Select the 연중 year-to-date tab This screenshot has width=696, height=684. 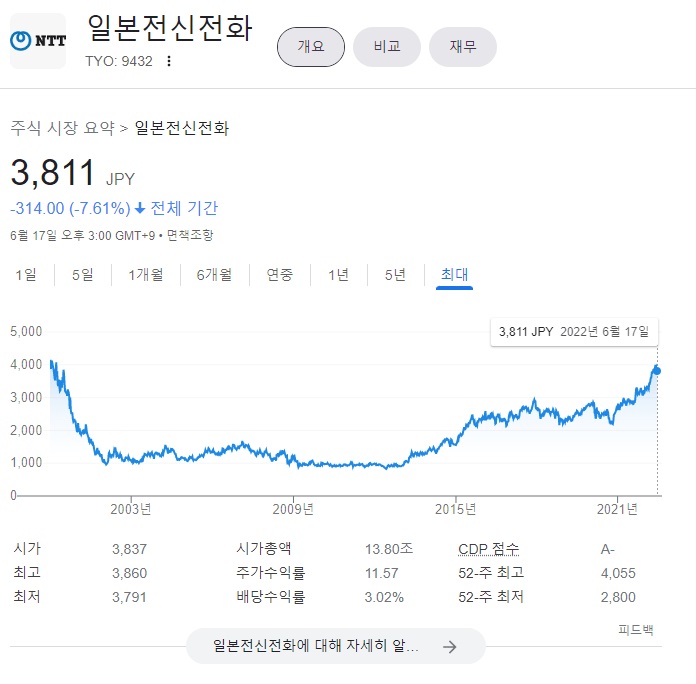(x=279, y=275)
